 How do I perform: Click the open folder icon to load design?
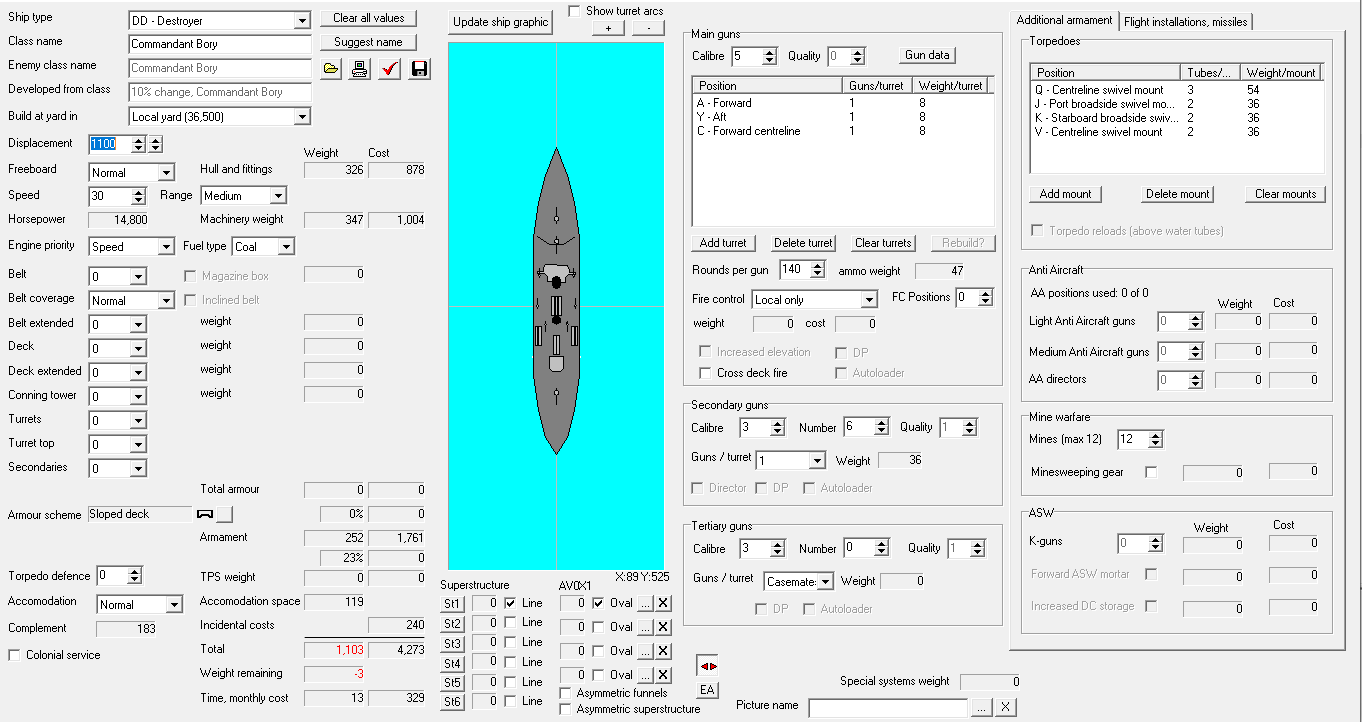(332, 69)
